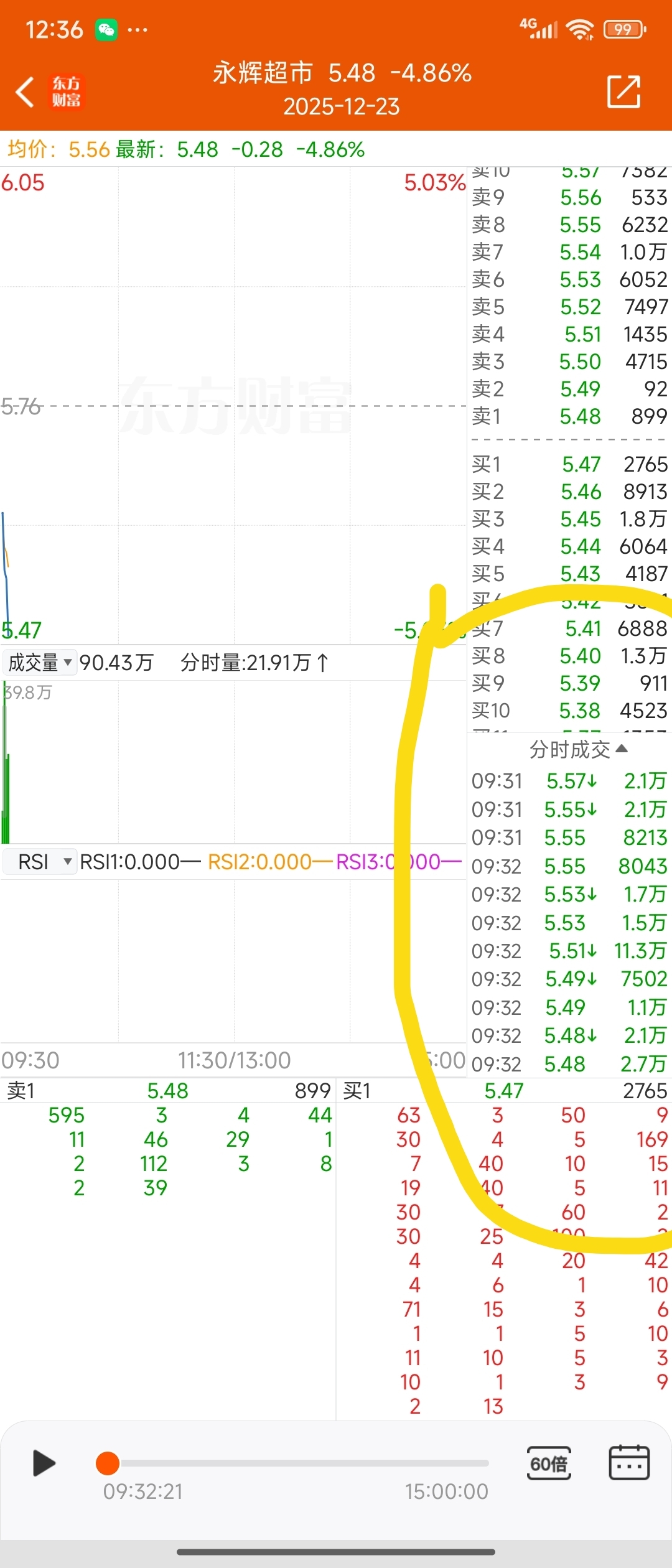Tap the 5.03% upper percent label
This screenshot has height=1568, width=672.
pyautogui.click(x=434, y=182)
